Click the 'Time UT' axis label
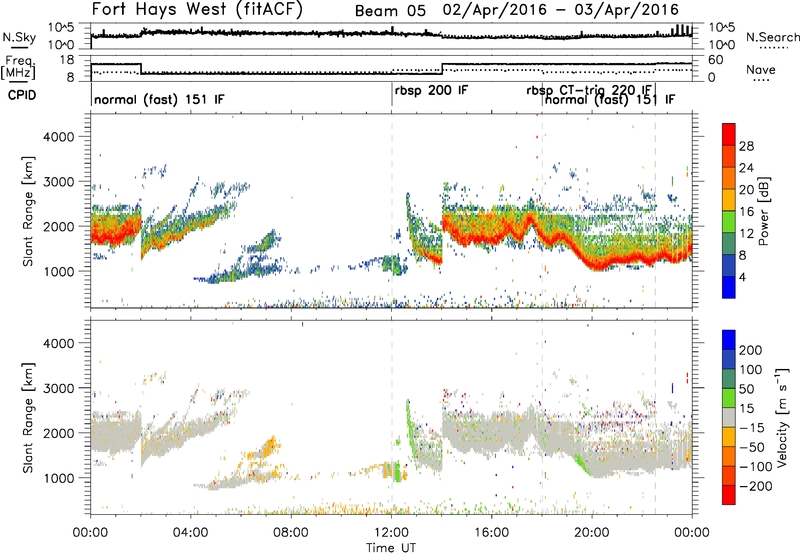800x554 pixels. point(391,548)
